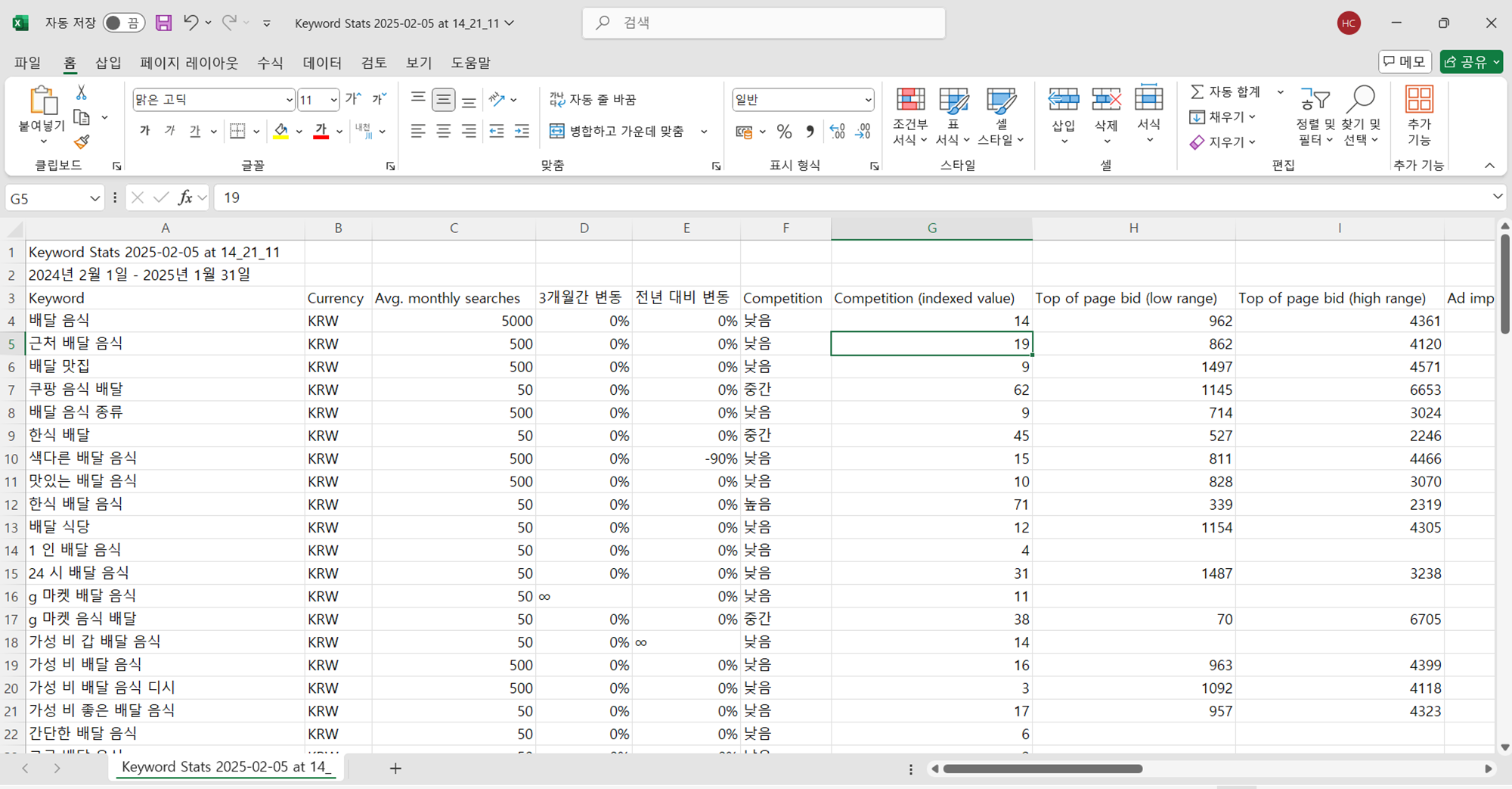
Task: Click the Copy icon in clipboard group
Action: (x=82, y=117)
